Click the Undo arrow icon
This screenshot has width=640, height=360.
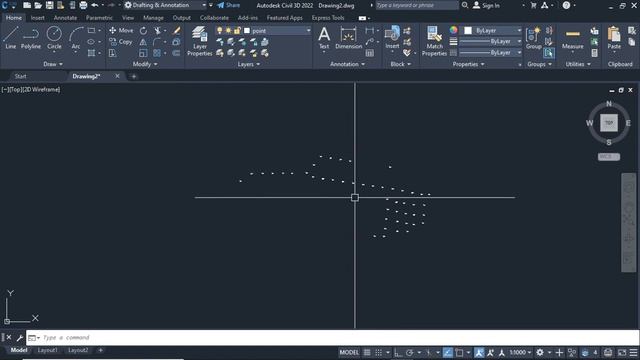point(95,5)
